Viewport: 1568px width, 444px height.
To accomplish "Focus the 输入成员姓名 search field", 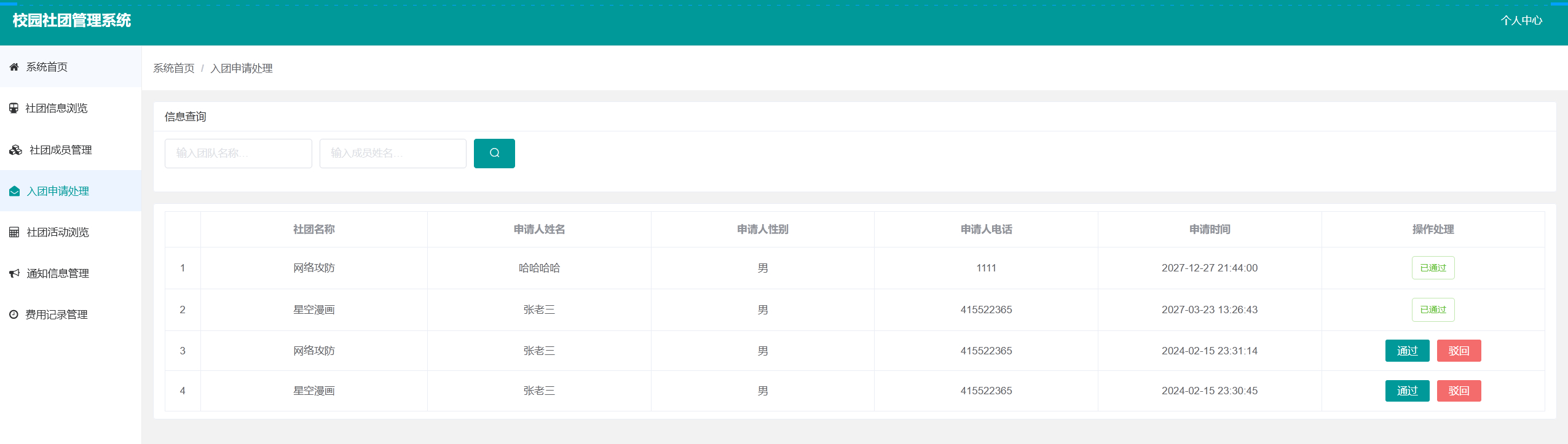I will click(393, 154).
